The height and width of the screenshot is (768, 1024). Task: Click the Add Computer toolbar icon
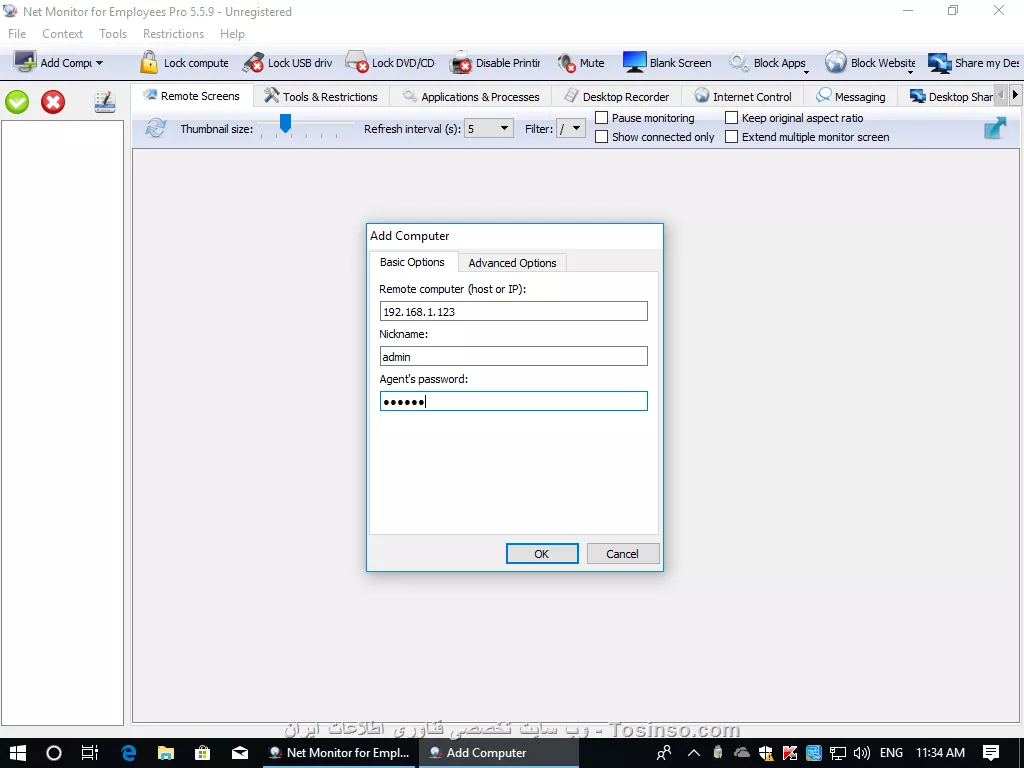click(25, 63)
